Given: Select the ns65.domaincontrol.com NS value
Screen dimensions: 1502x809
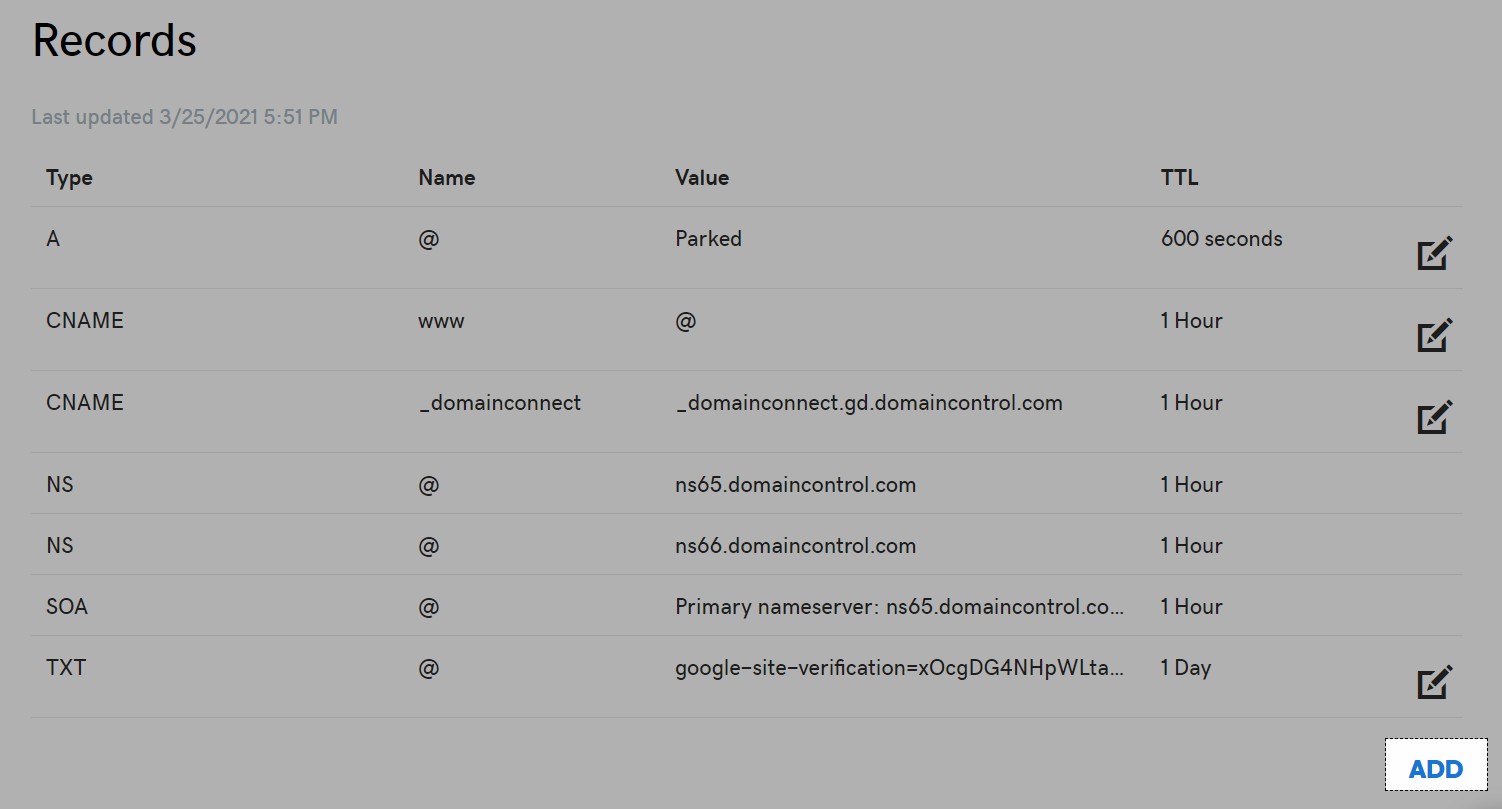Looking at the screenshot, I should [x=795, y=485].
